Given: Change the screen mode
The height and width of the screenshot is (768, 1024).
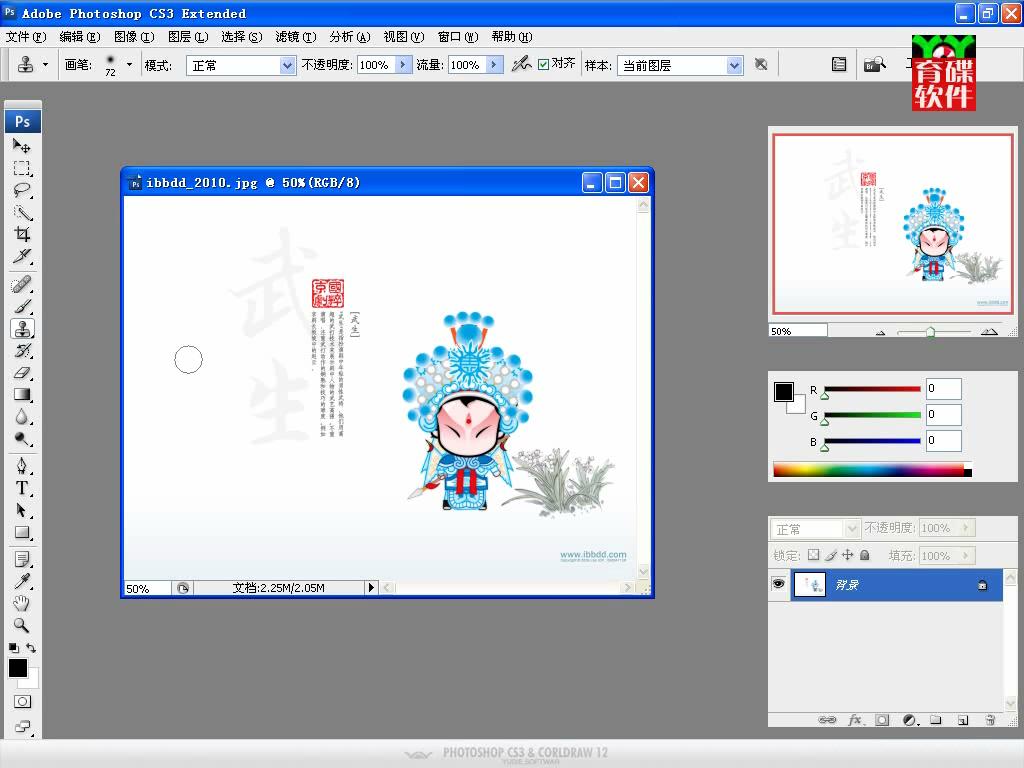Looking at the screenshot, I should click(x=22, y=726).
